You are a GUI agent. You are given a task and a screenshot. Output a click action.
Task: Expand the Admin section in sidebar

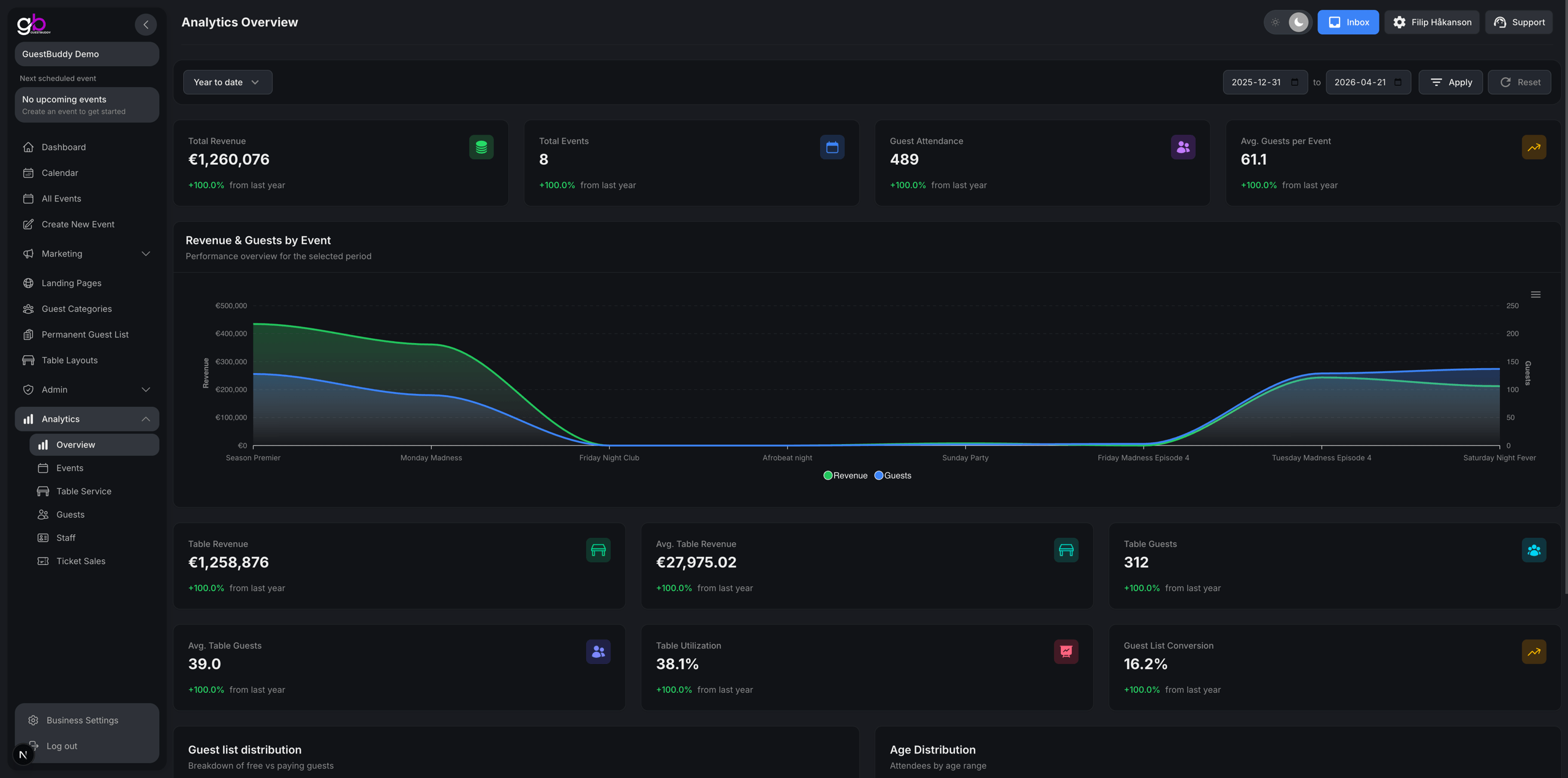pyautogui.click(x=54, y=389)
